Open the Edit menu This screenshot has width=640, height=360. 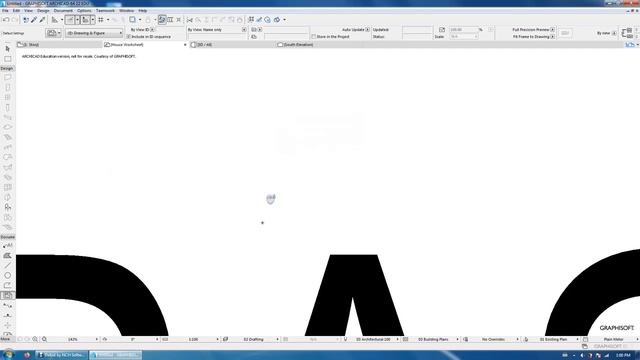coord(16,11)
